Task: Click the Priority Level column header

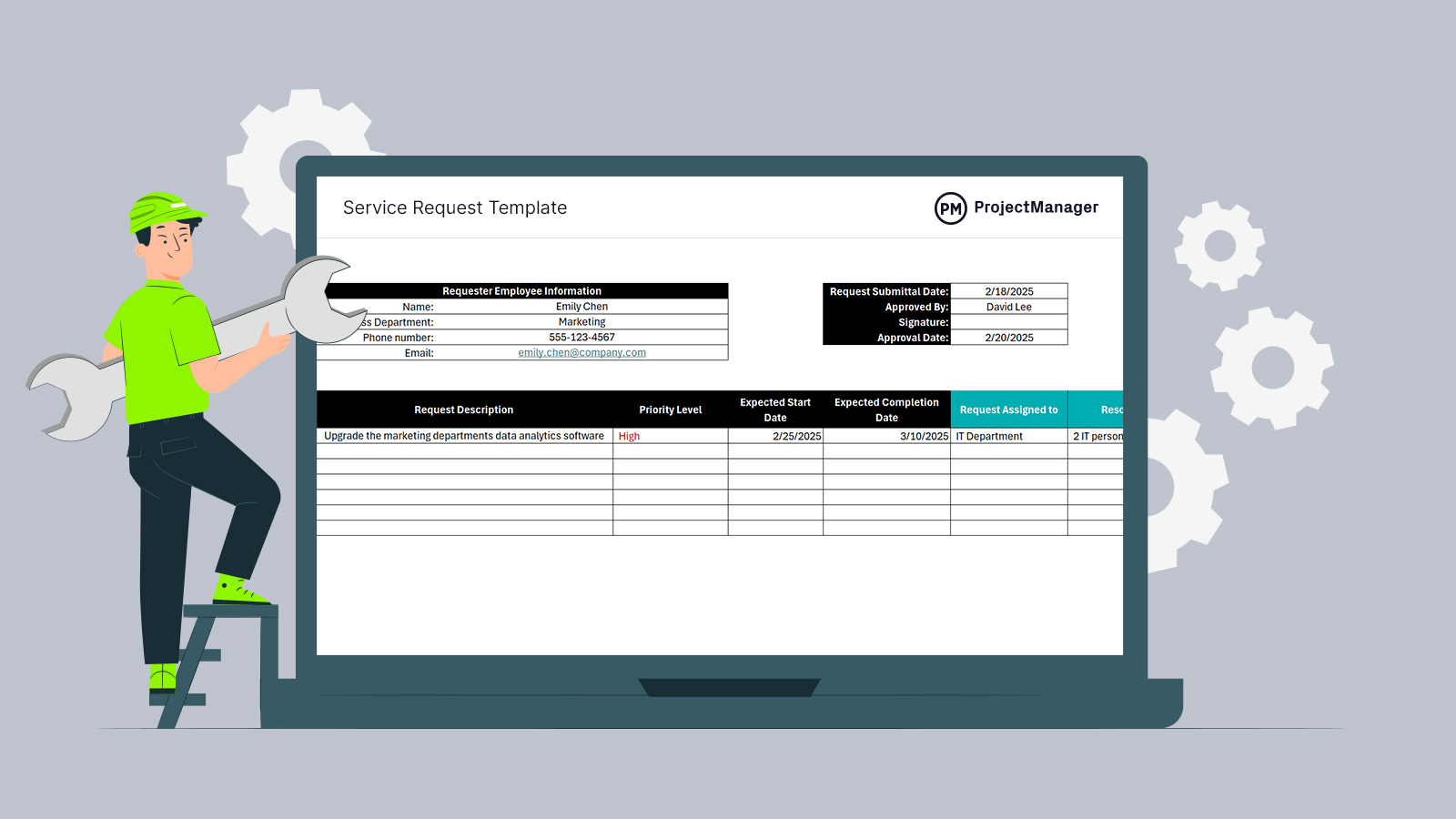Action: (670, 410)
